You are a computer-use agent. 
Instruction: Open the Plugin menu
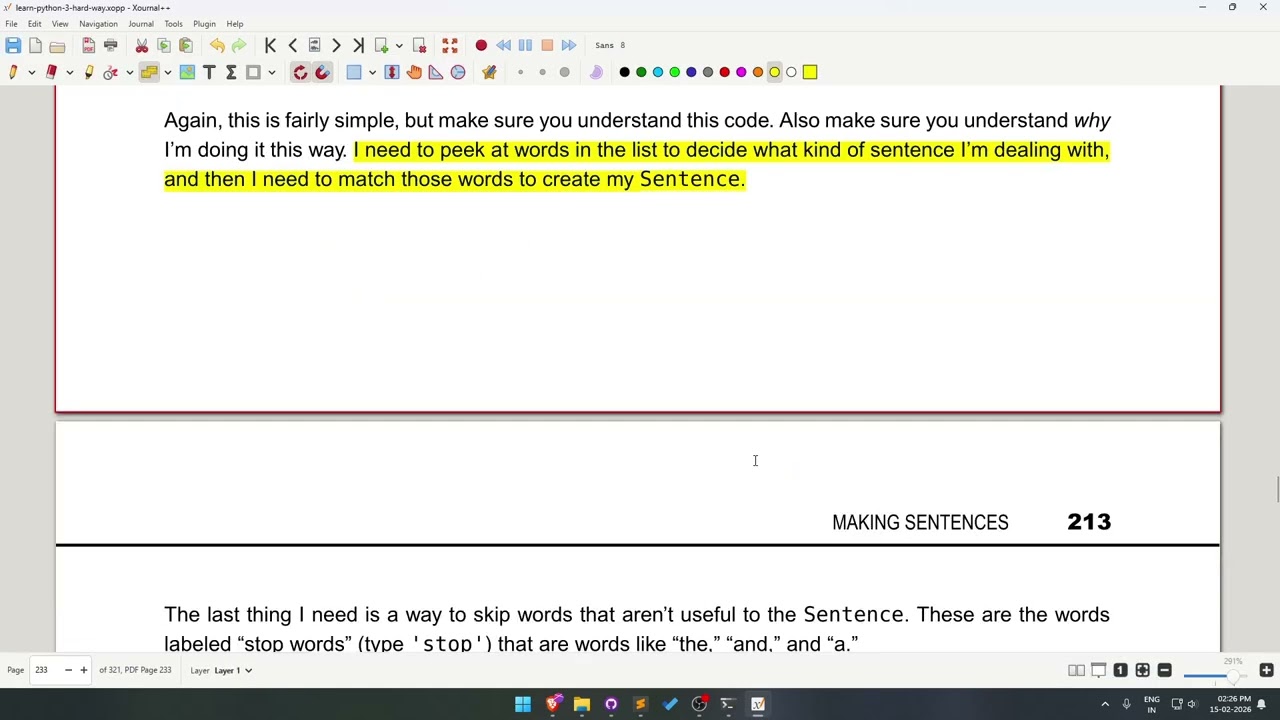coord(204,24)
